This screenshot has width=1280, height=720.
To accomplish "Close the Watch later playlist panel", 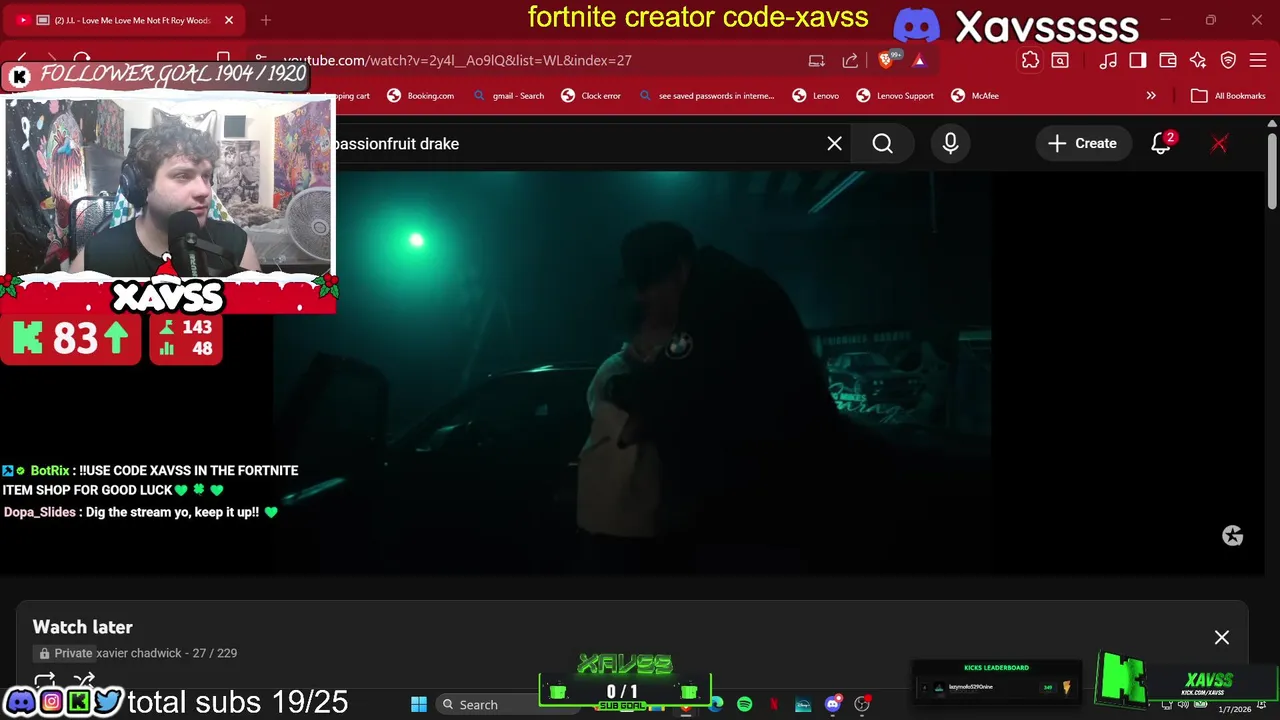I will click(1222, 637).
